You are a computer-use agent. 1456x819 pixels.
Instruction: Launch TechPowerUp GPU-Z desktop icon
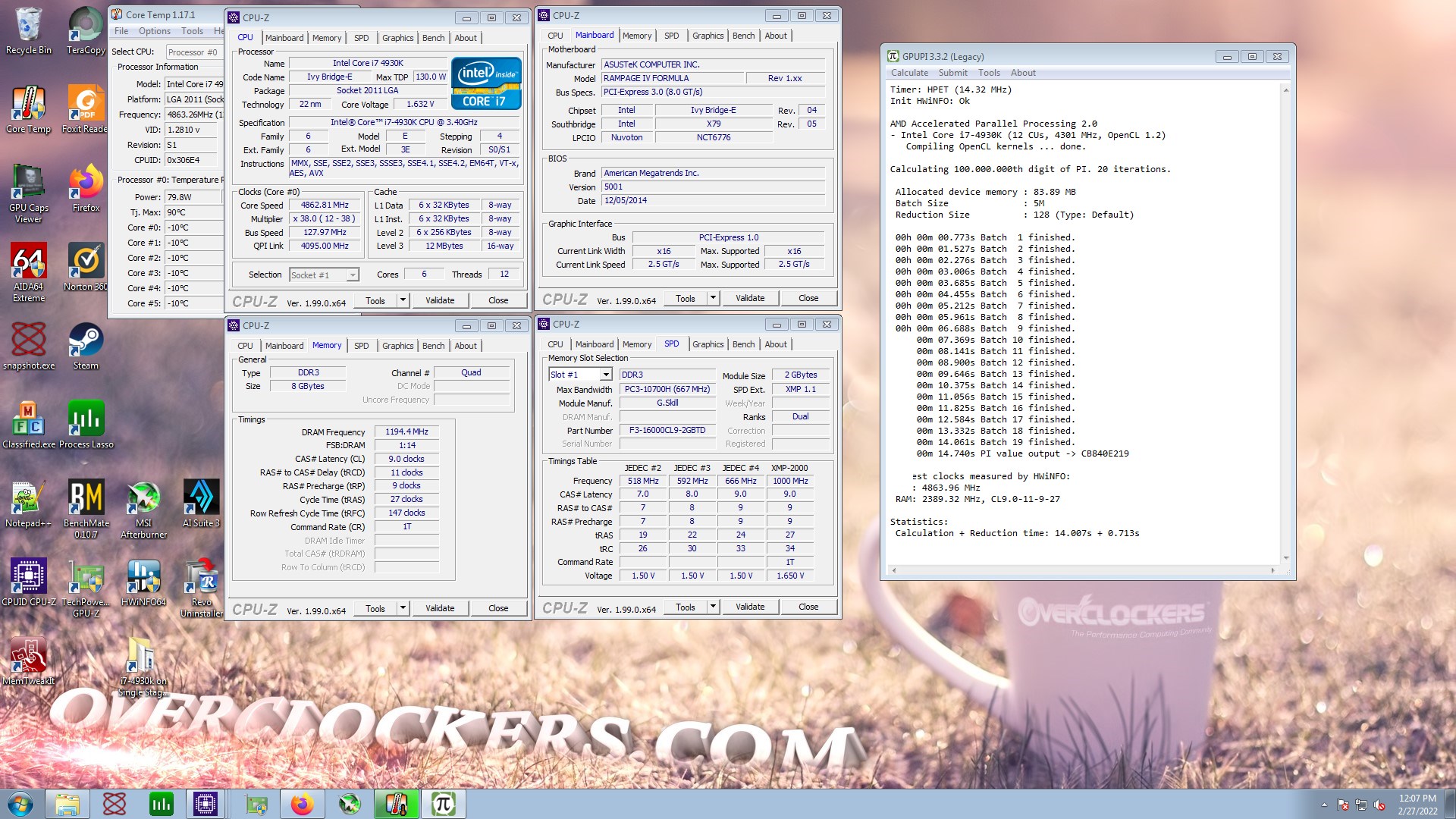click(x=86, y=588)
